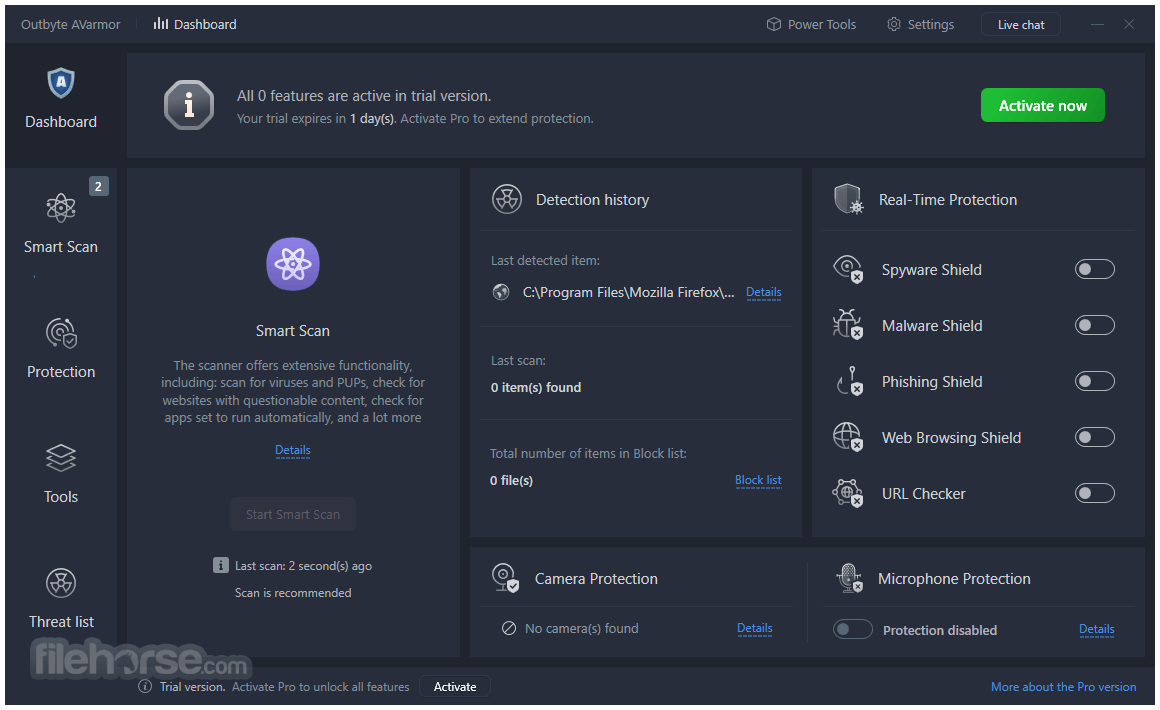Click the 'Scan is recommended' text
The image size is (1160, 710).
coord(293,593)
